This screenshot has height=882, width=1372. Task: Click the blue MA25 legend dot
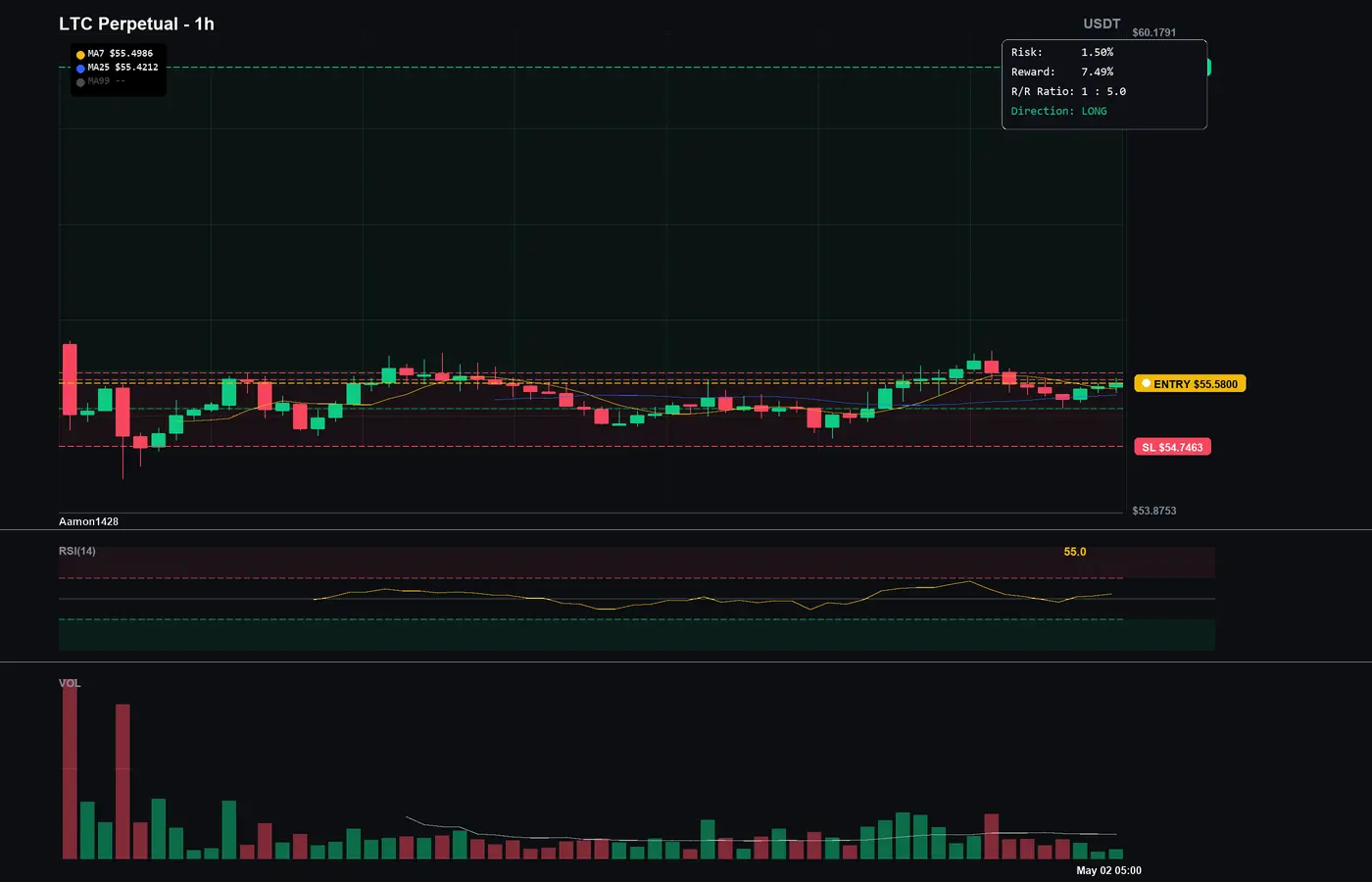(80, 69)
